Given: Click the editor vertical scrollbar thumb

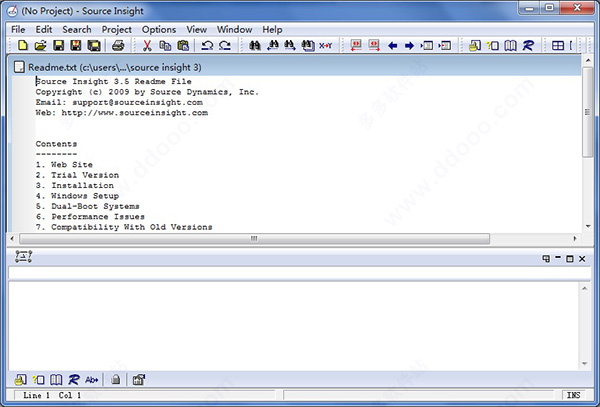Looking at the screenshot, I should [x=587, y=112].
